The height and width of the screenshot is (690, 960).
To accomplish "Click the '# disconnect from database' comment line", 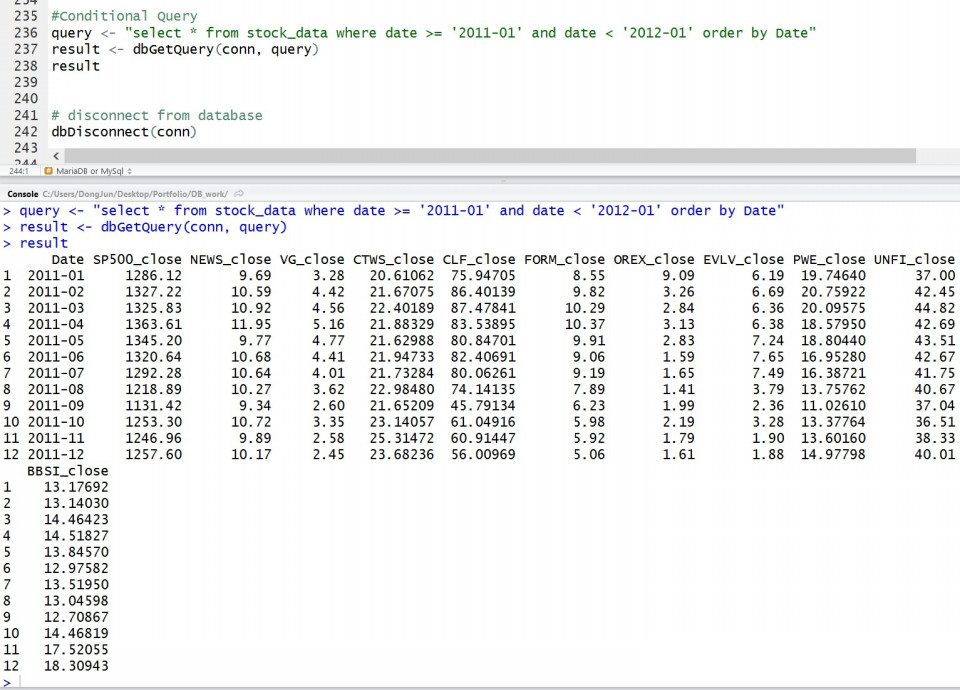I will point(157,115).
